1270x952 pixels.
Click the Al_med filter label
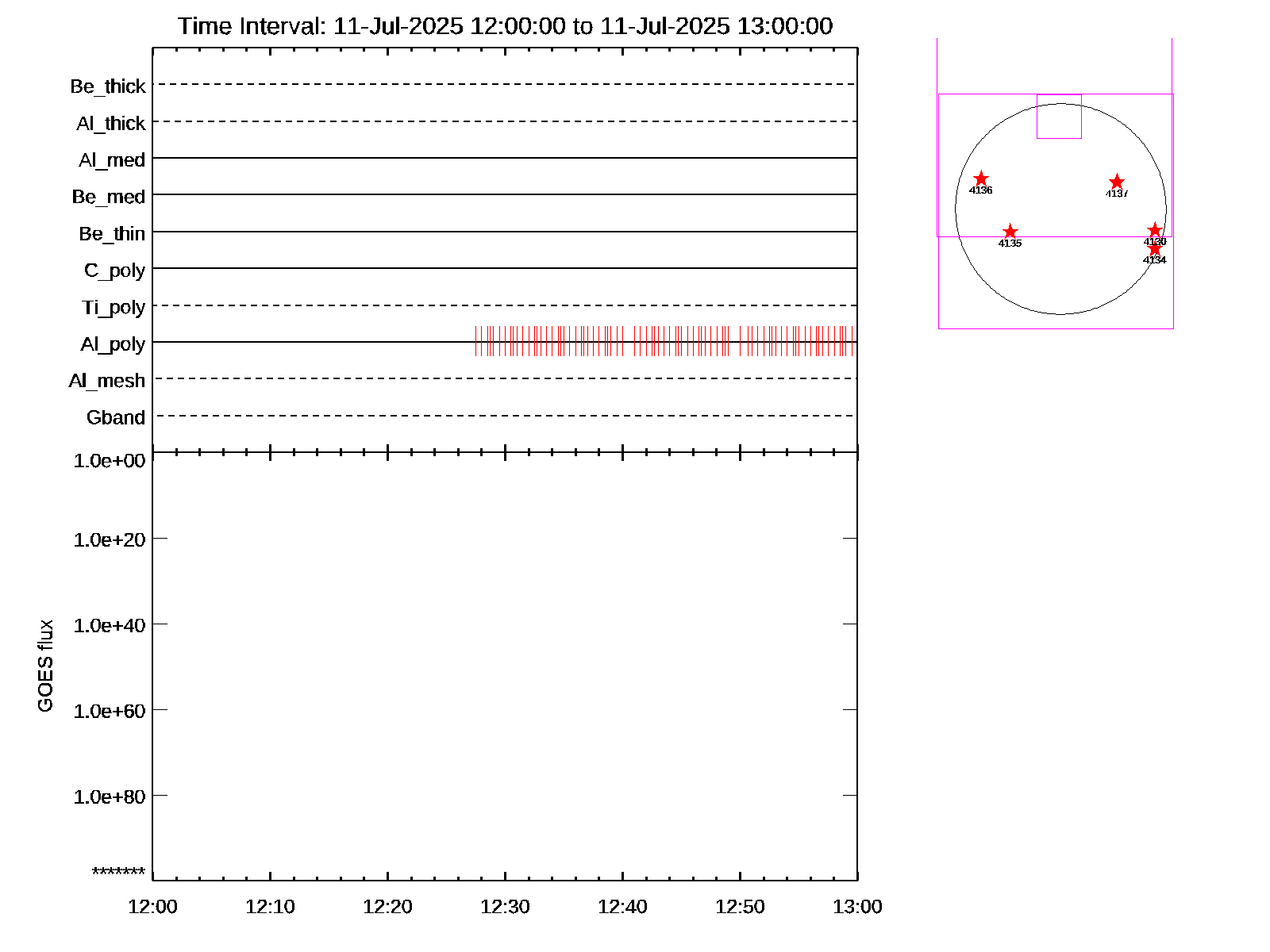[x=112, y=160]
